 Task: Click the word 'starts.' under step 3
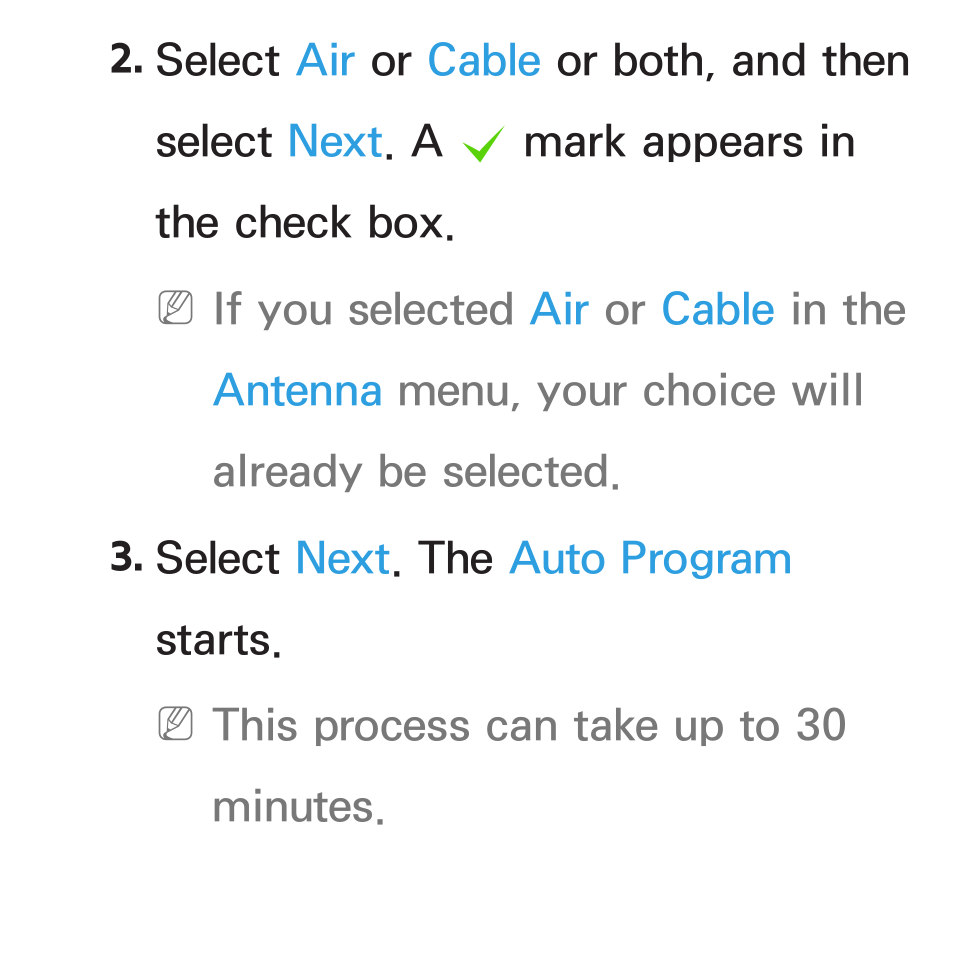pyautogui.click(x=219, y=640)
